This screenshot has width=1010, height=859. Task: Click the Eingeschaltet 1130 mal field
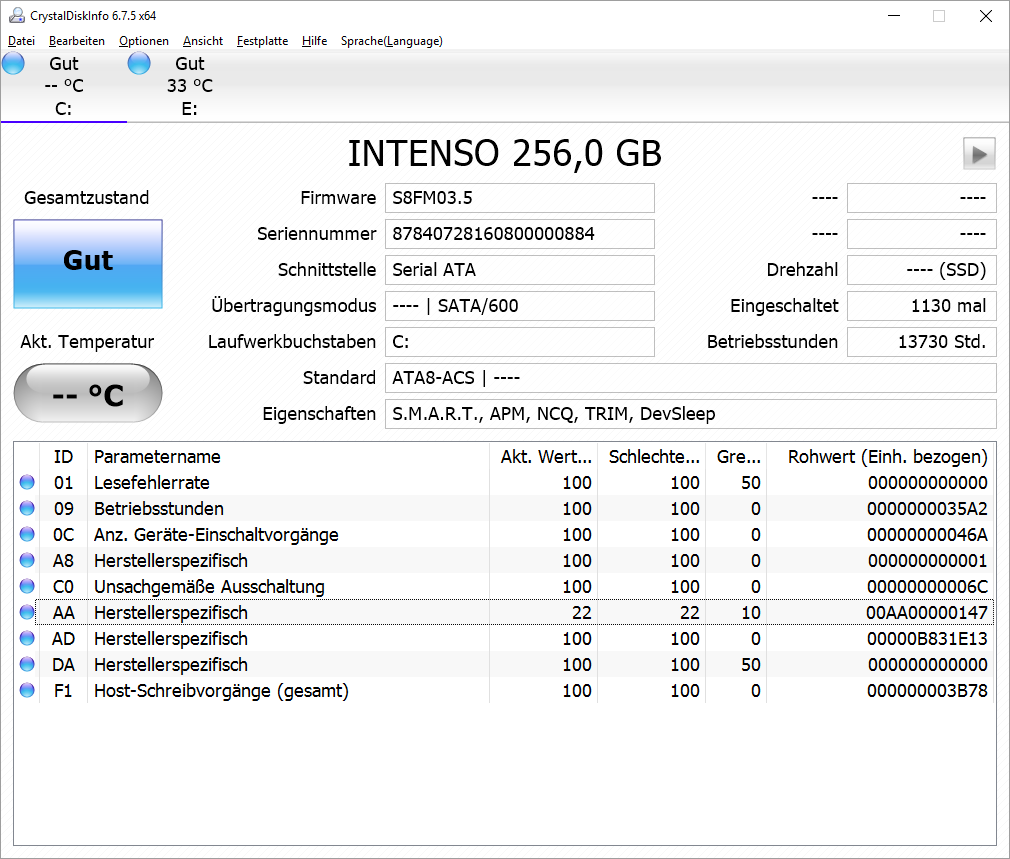922,306
